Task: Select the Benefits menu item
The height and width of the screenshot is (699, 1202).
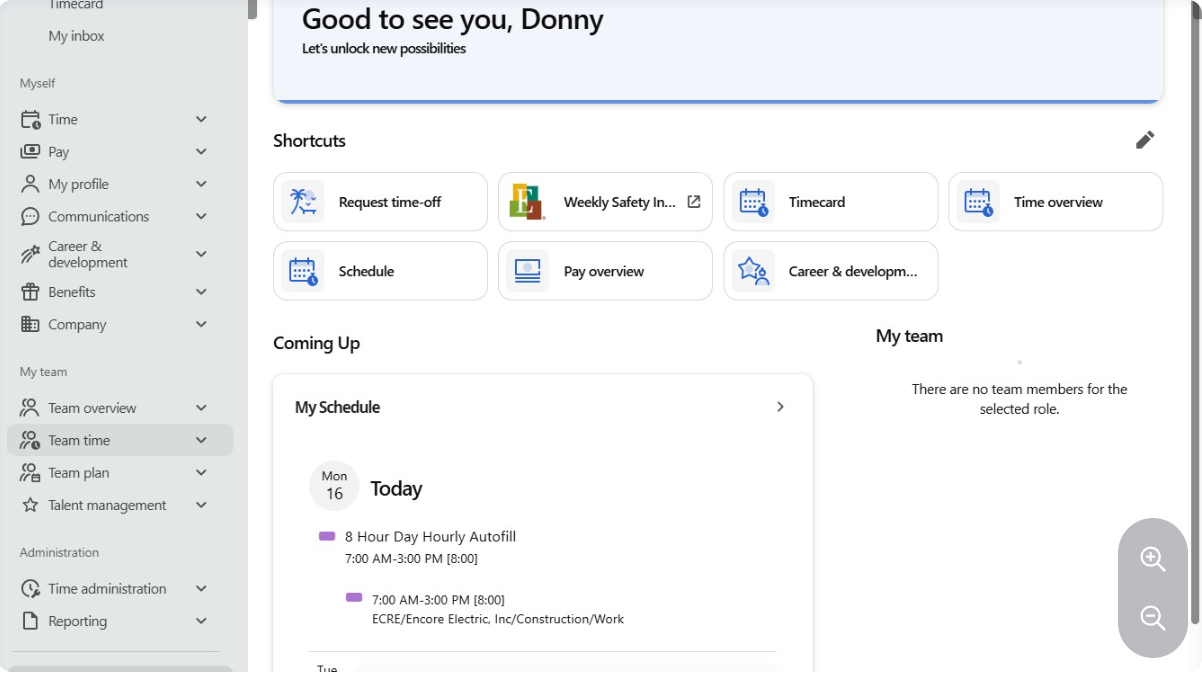Action: (120, 292)
